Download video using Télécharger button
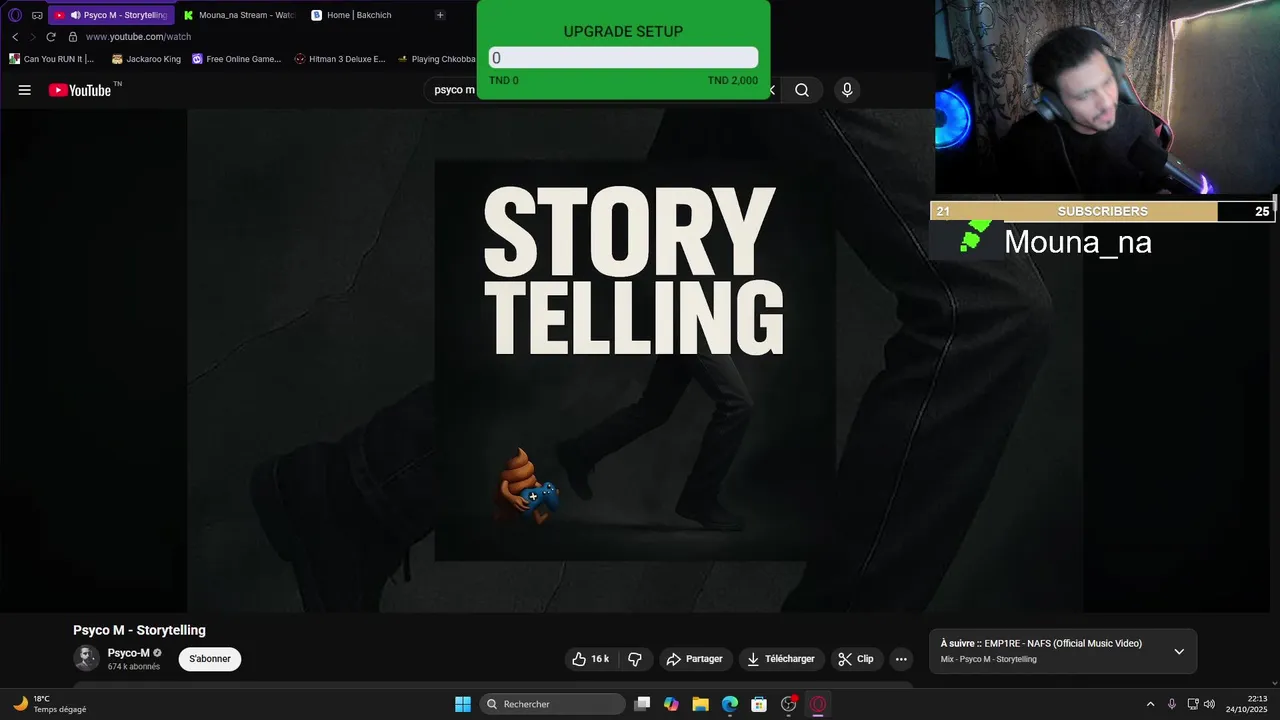 click(x=781, y=659)
